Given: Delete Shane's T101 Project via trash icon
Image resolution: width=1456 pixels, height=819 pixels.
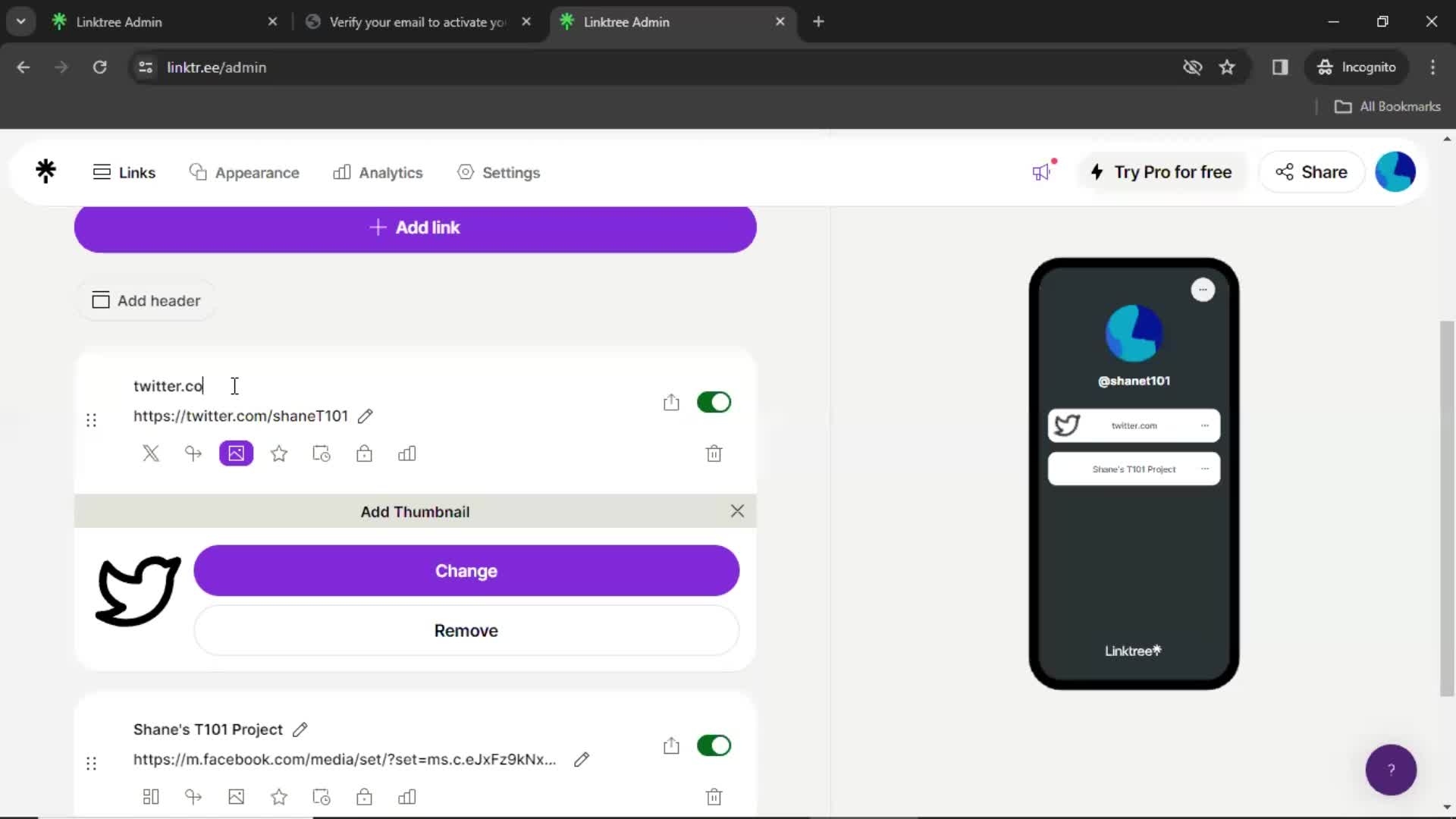Looking at the screenshot, I should click(714, 797).
